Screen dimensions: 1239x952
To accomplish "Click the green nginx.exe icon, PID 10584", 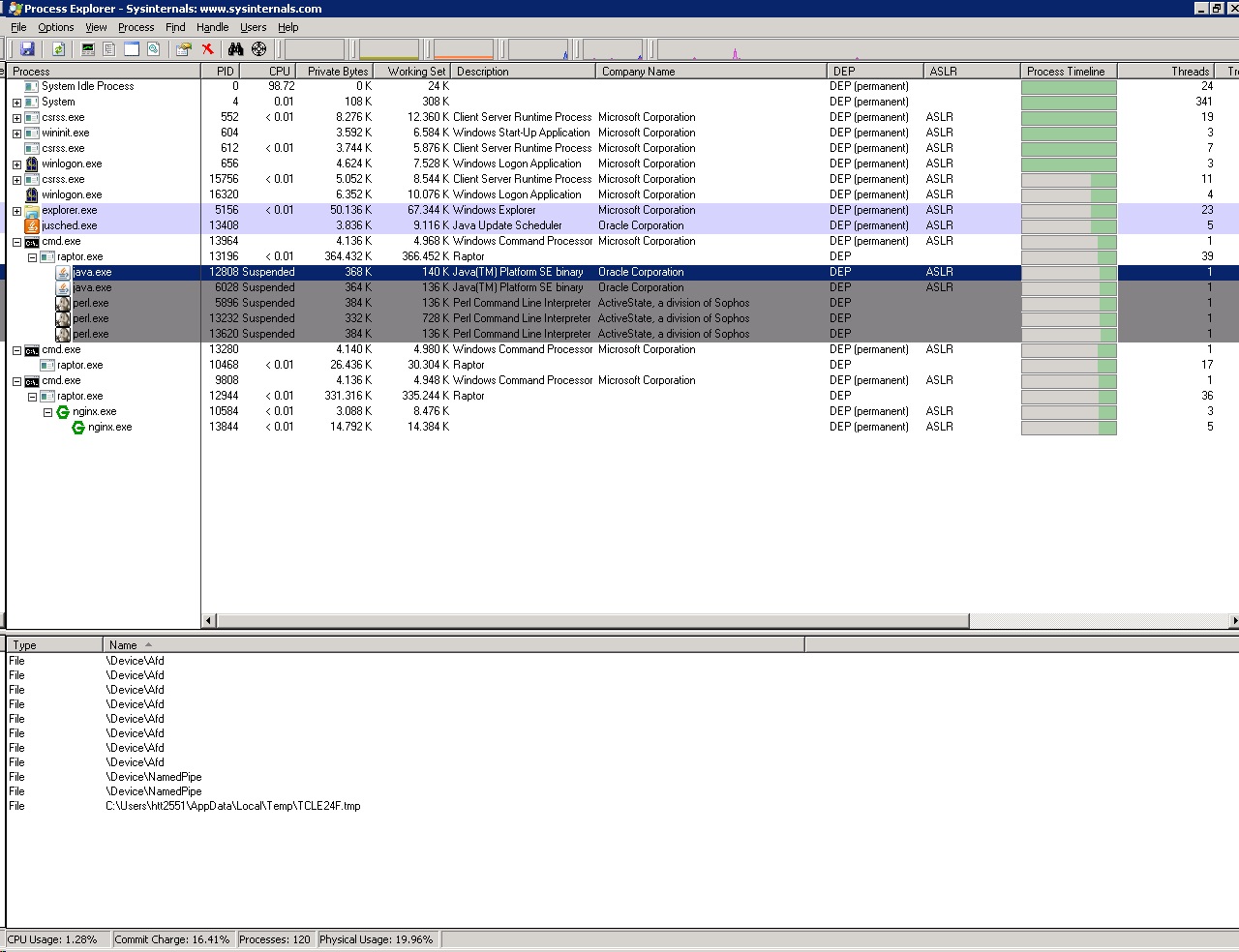I will pos(63,411).
